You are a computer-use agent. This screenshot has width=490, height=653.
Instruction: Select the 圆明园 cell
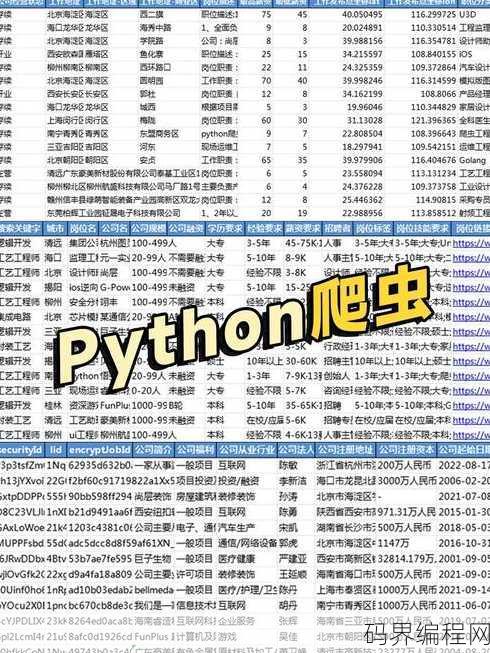coord(152,81)
